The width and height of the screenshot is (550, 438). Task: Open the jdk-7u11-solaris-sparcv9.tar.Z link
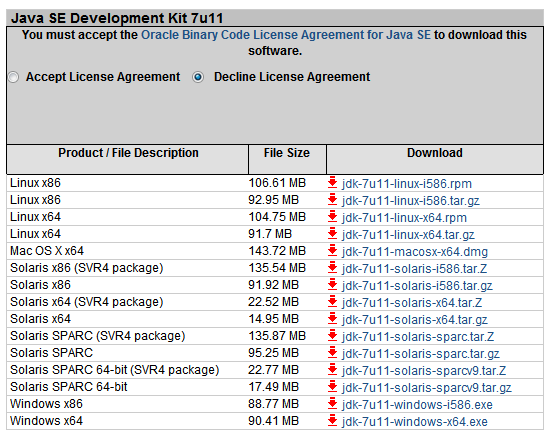pyautogui.click(x=424, y=371)
